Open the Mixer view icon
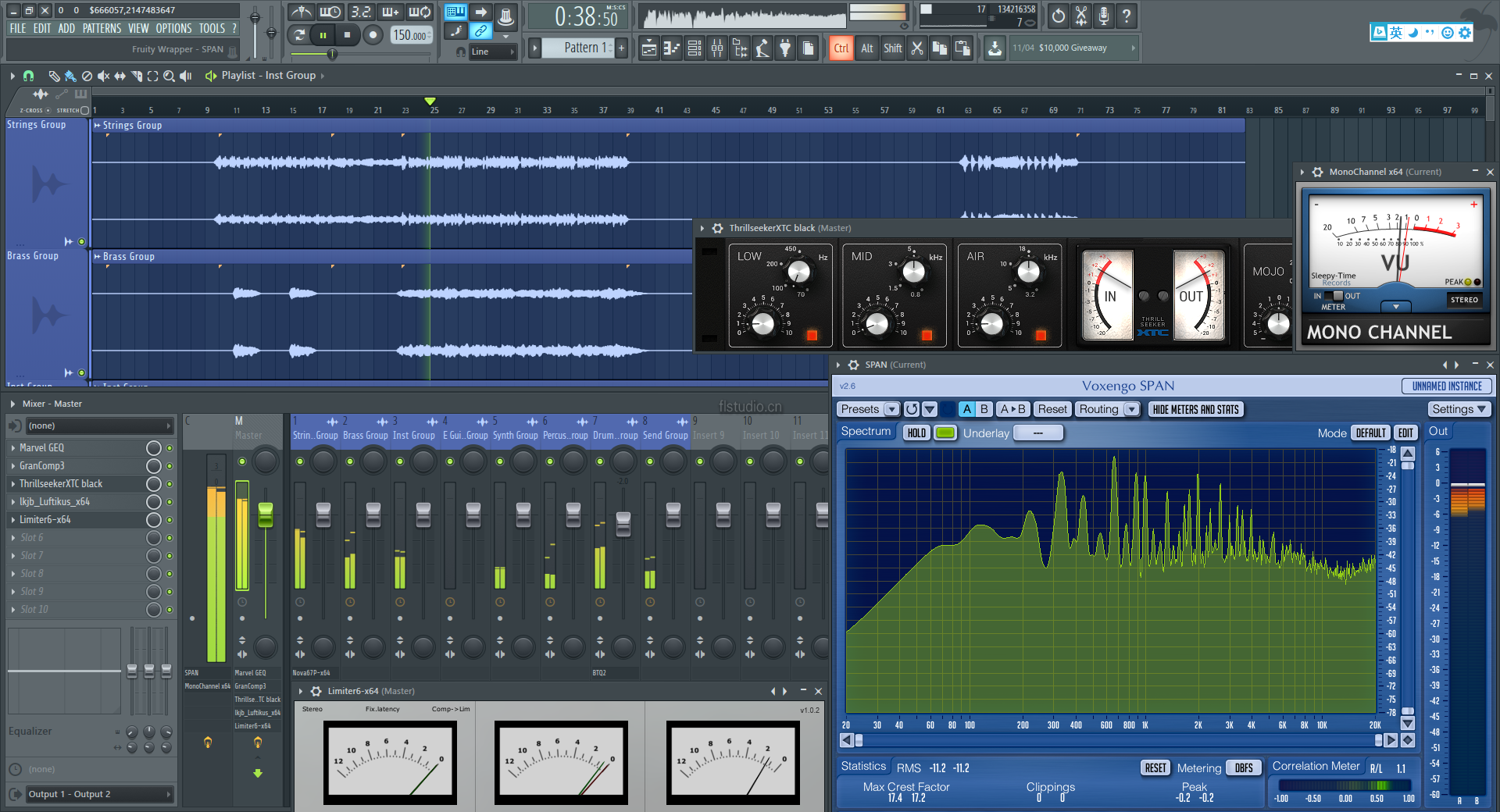1500x812 pixels. (716, 48)
